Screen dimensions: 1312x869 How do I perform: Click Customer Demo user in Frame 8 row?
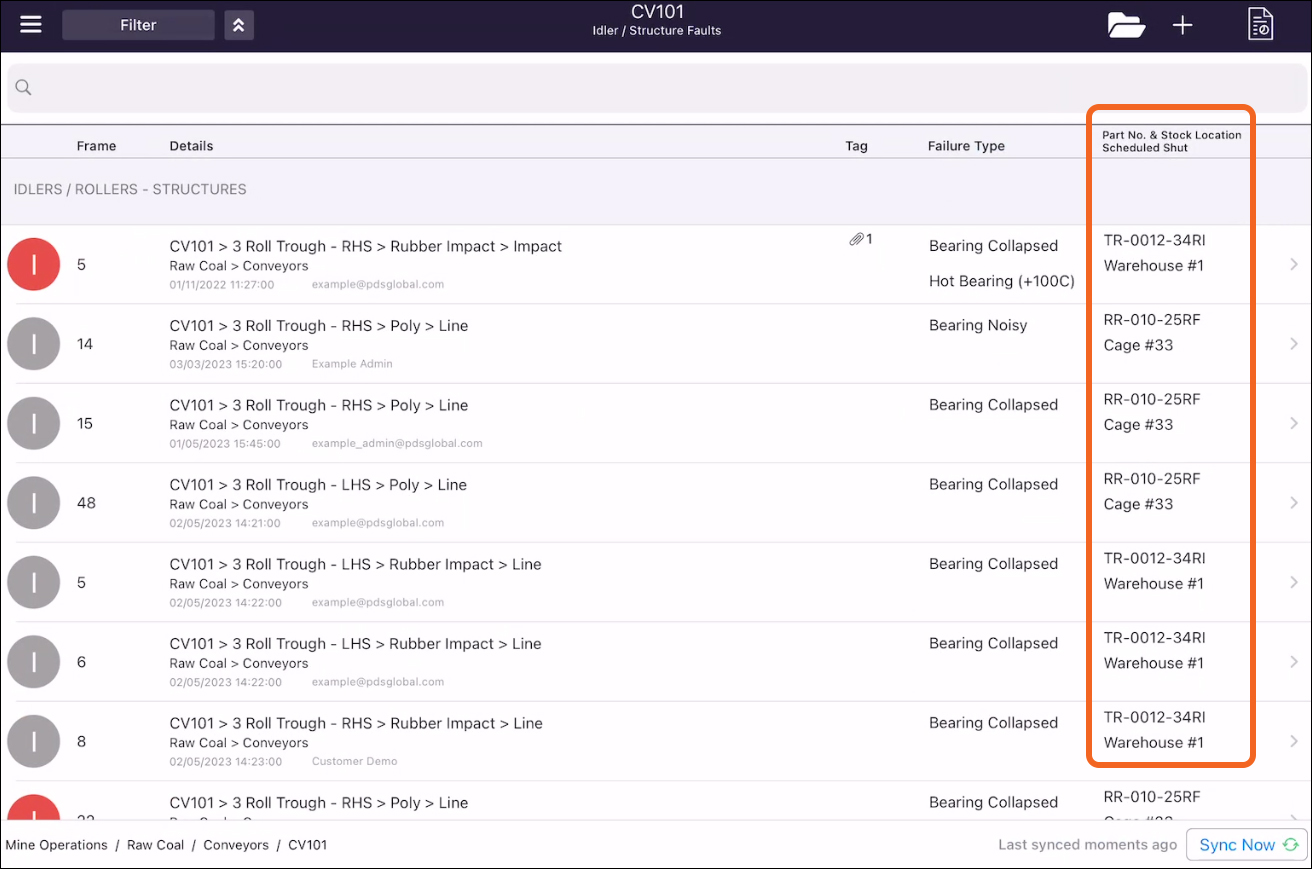tap(354, 761)
